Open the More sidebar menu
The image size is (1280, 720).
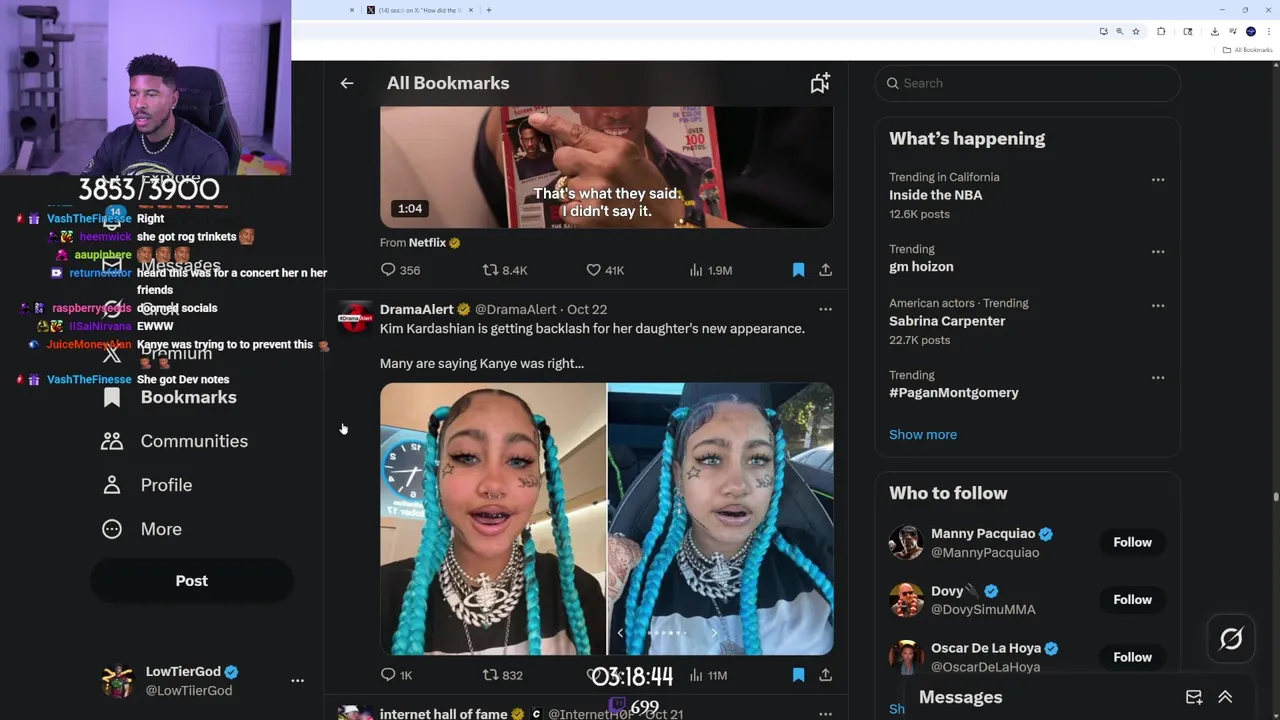pyautogui.click(x=143, y=529)
